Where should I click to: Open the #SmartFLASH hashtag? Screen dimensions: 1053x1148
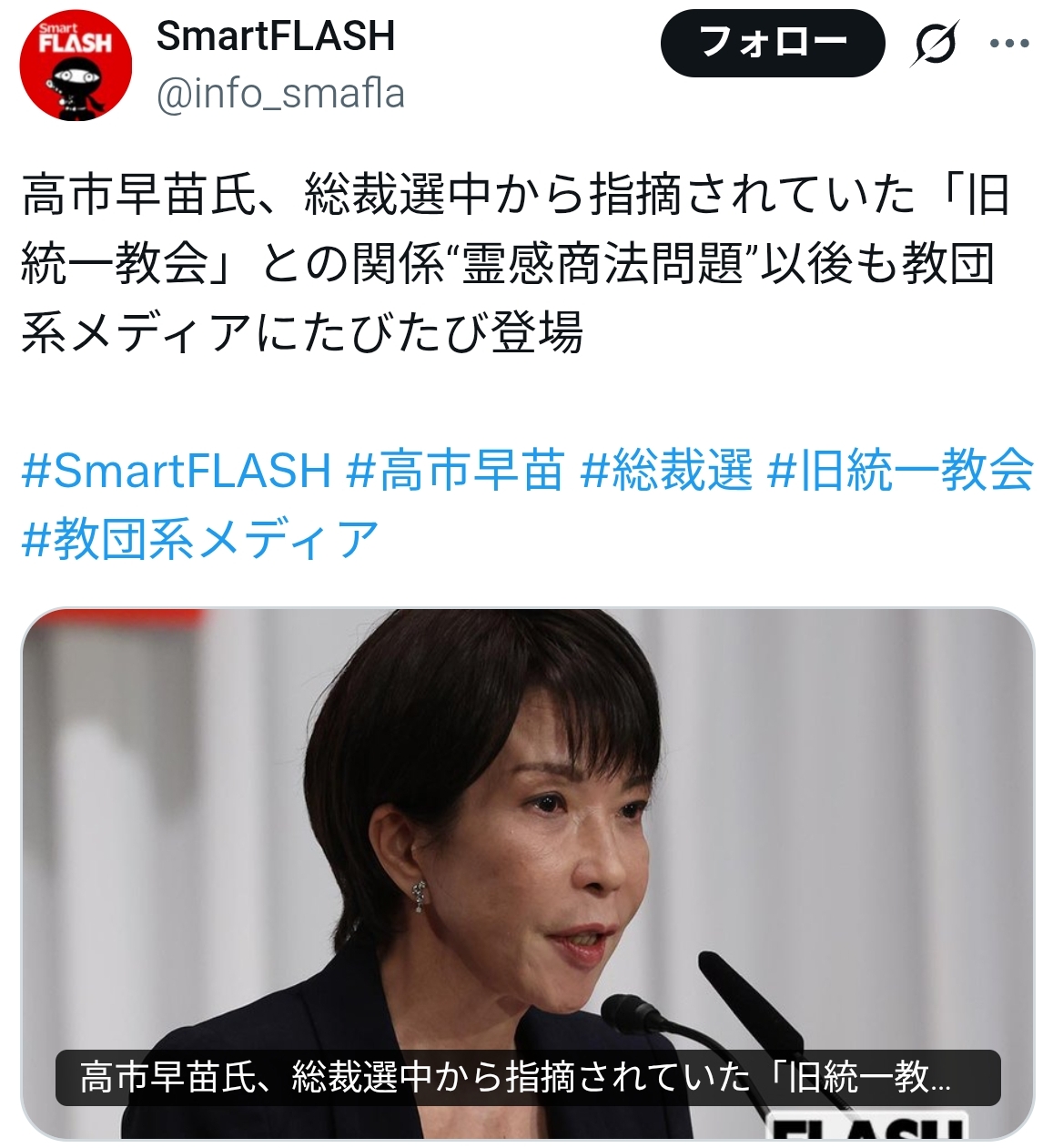[176, 471]
